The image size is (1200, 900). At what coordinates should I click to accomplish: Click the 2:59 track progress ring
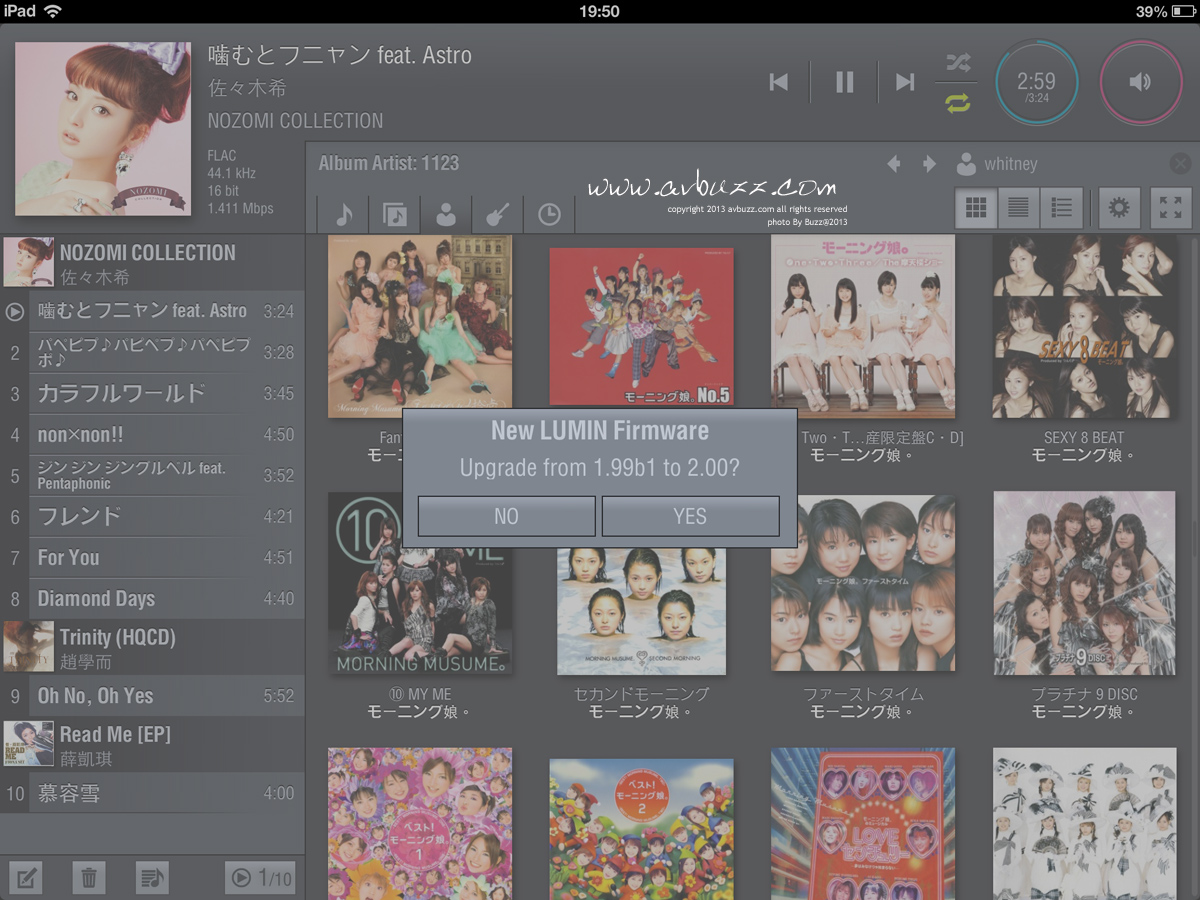point(1036,83)
